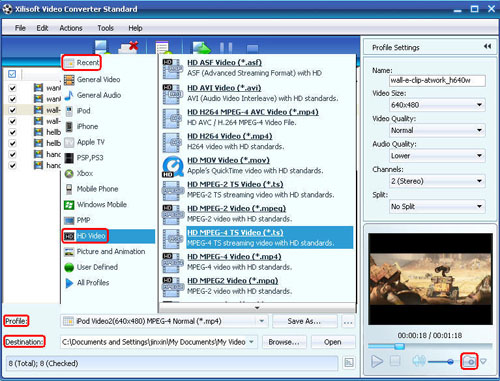
Task: Select the Xbox category
Action: pyautogui.click(x=79, y=173)
